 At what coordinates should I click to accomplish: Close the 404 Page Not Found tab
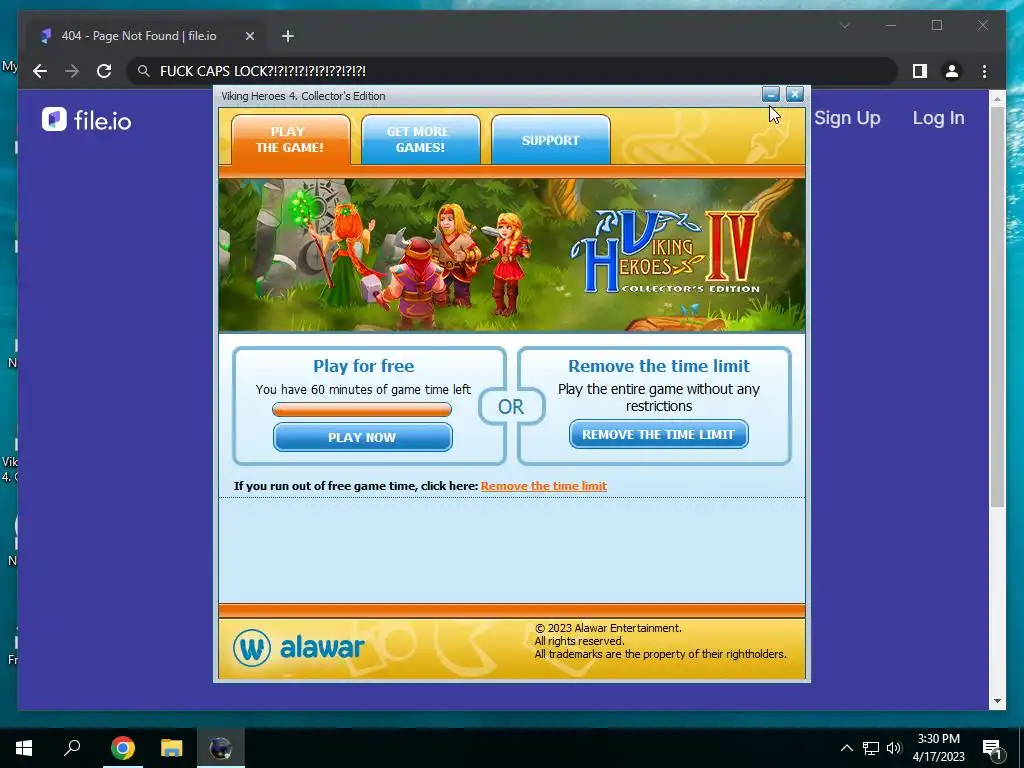pos(249,37)
